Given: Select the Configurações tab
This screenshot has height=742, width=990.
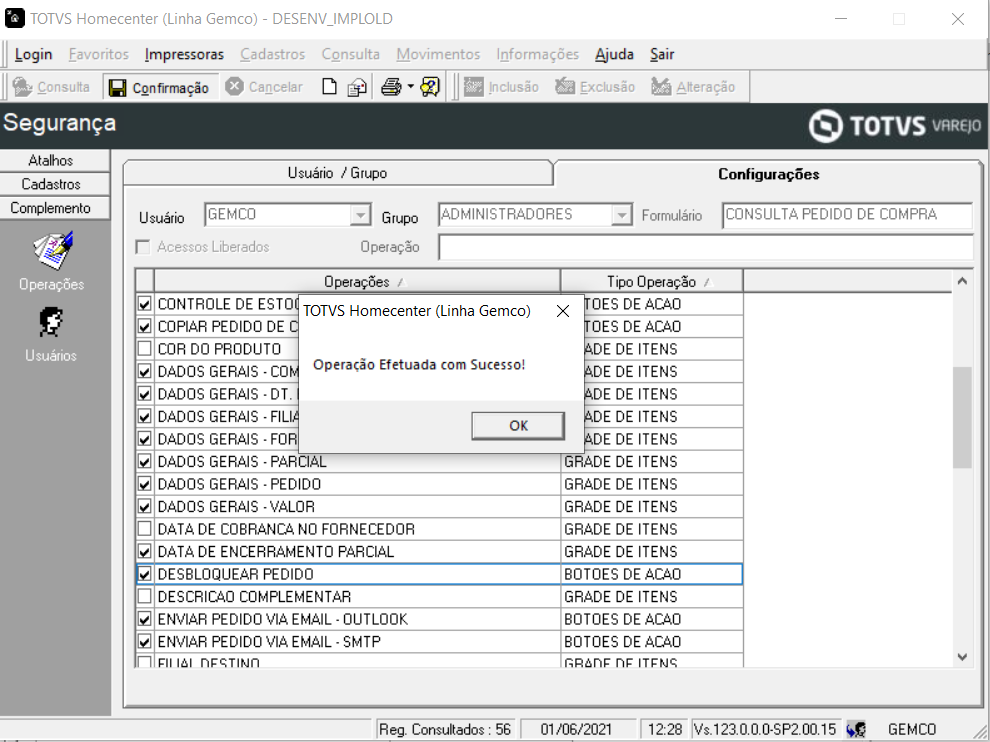Looking at the screenshot, I should 768,174.
